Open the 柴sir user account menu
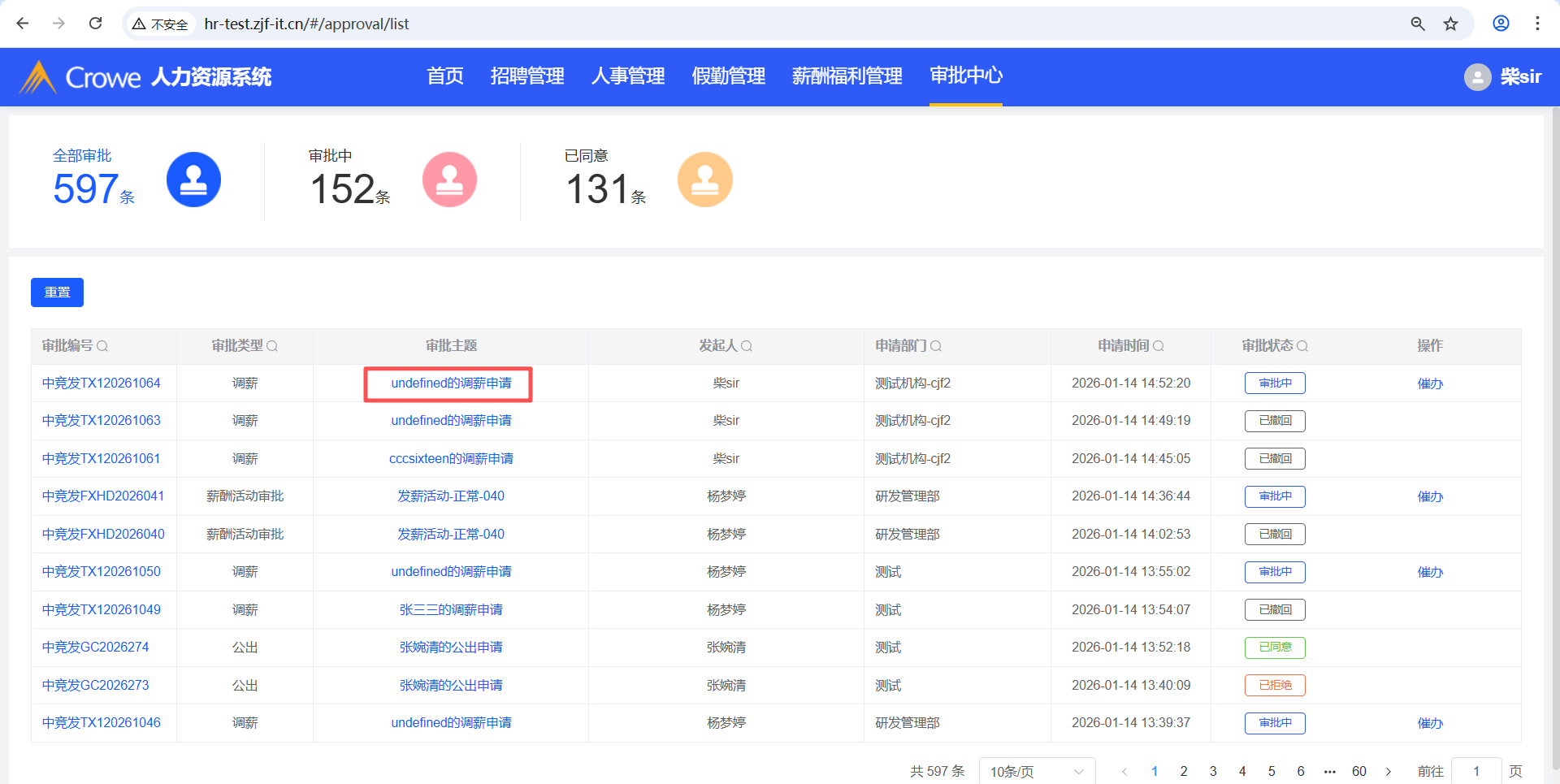 [x=1503, y=77]
